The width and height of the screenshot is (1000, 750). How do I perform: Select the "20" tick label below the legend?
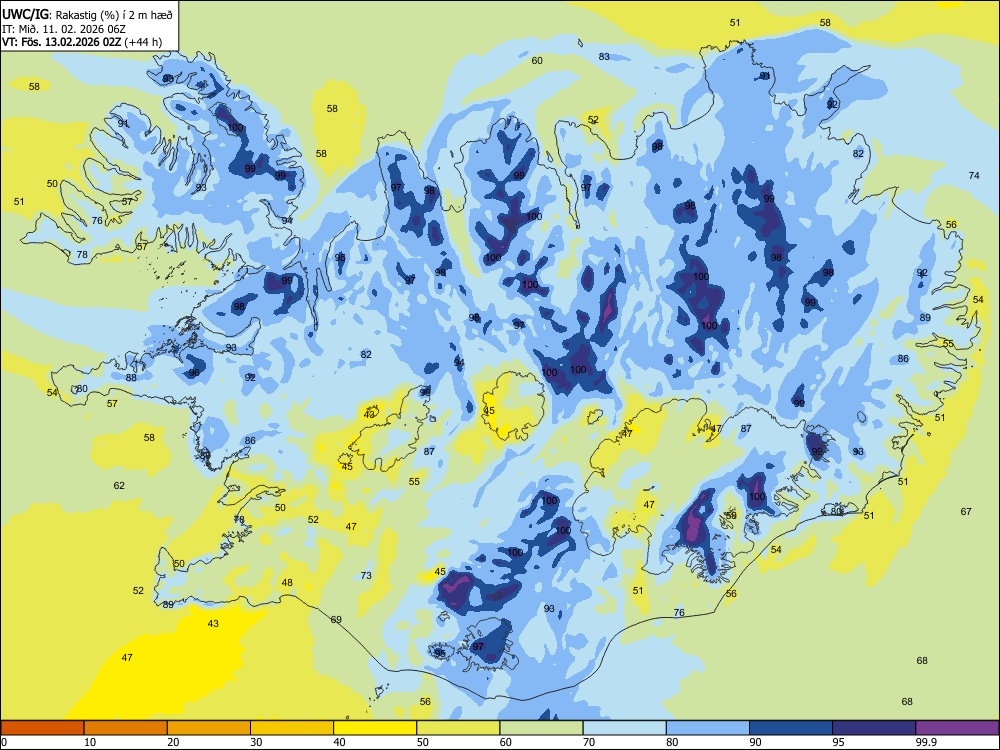[x=173, y=742]
